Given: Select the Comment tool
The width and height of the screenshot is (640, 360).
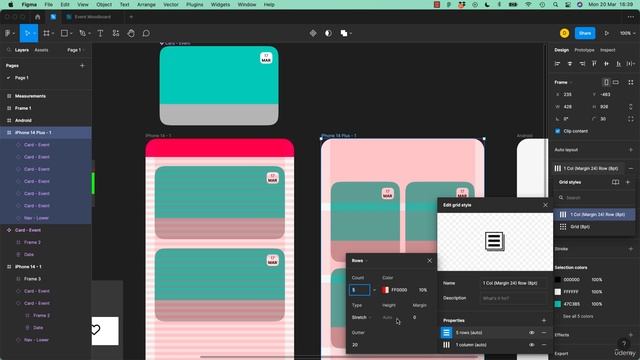Looking at the screenshot, I should [x=146, y=33].
